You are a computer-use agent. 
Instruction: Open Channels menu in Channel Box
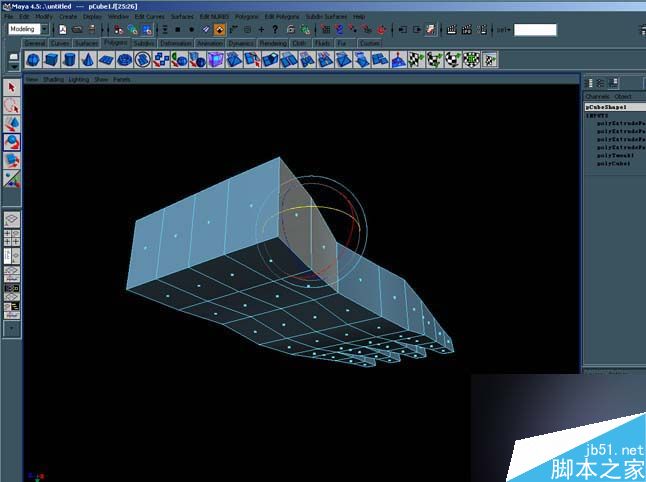pyautogui.click(x=597, y=96)
